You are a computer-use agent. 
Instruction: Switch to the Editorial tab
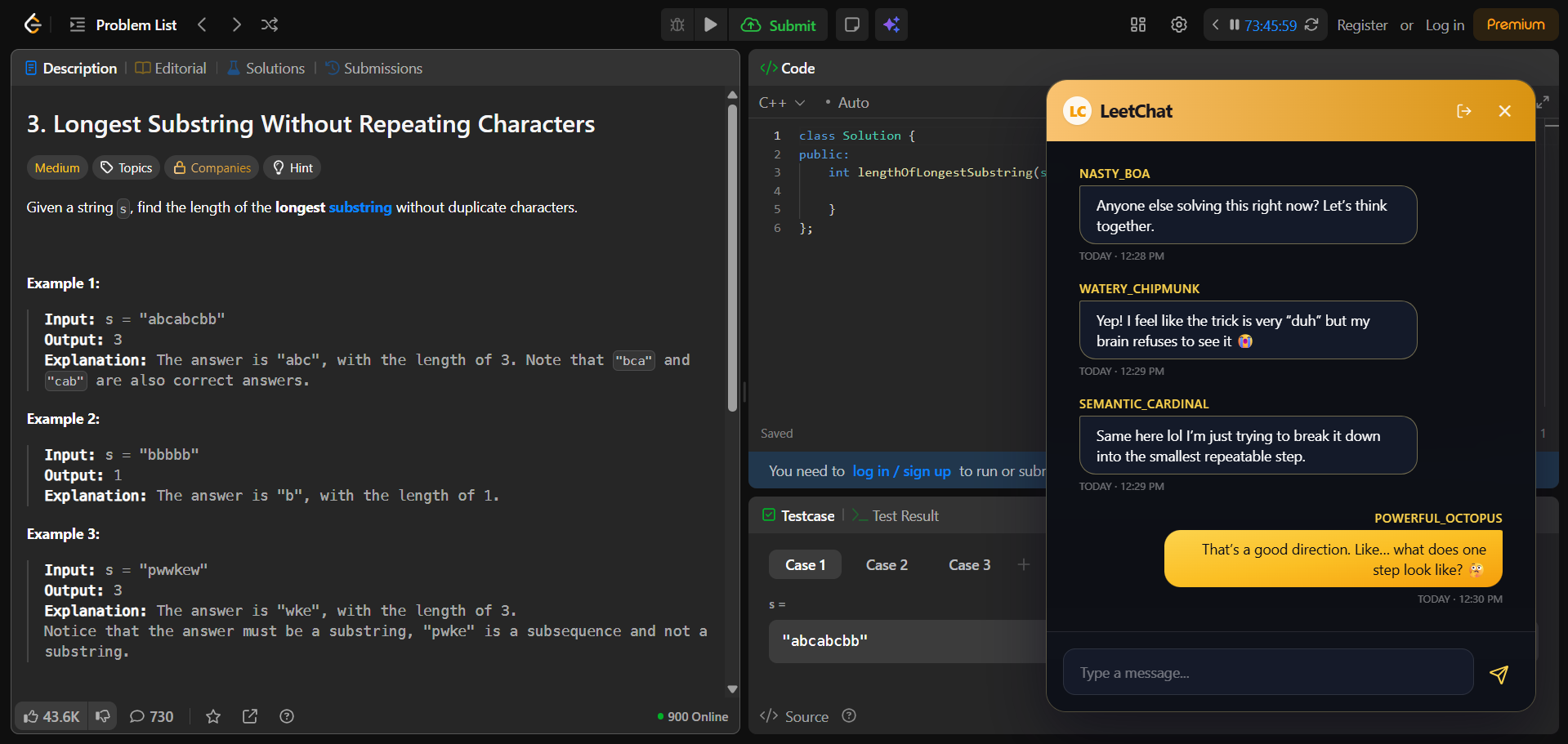tap(170, 68)
